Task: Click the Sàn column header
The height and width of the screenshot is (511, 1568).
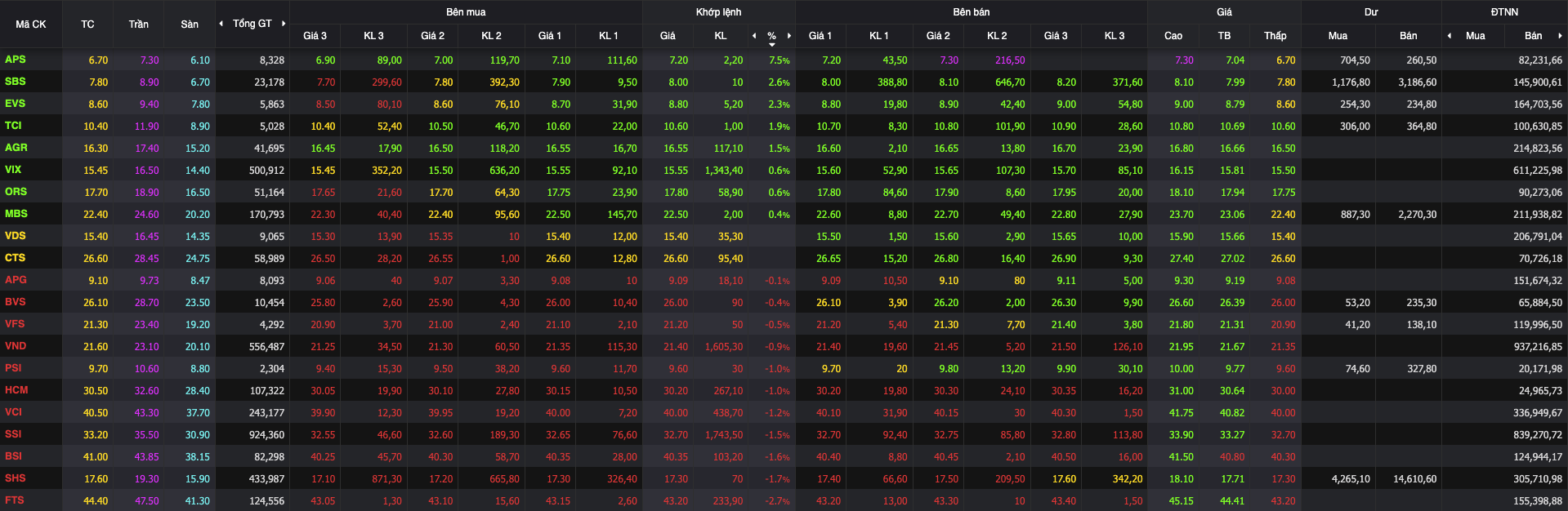Action: coord(190,24)
